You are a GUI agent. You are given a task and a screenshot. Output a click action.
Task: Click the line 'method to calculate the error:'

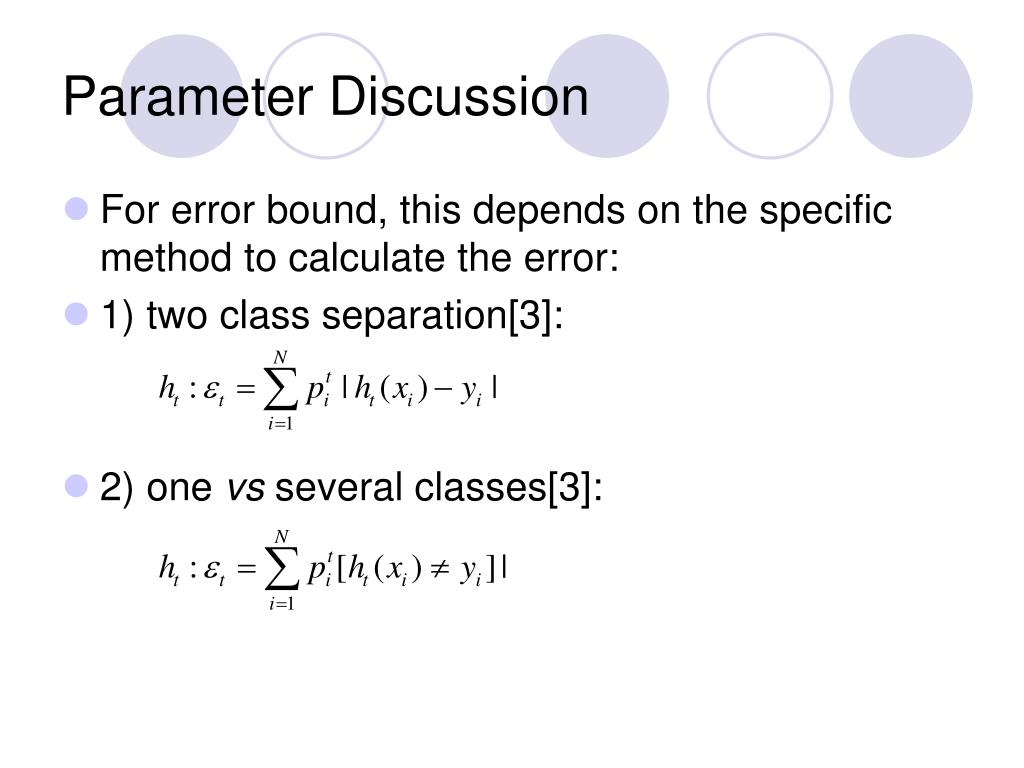[359, 257]
